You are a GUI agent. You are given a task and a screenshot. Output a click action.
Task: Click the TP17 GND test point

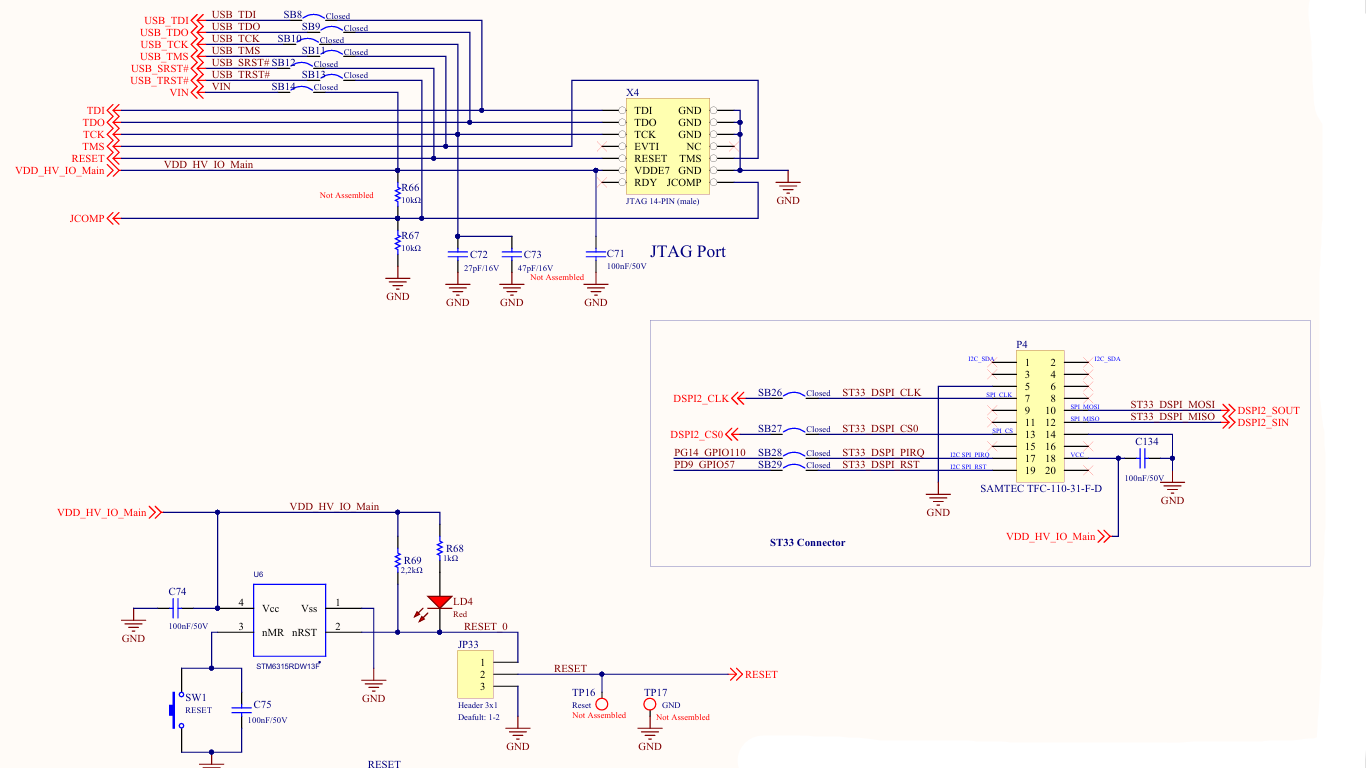tap(650, 705)
